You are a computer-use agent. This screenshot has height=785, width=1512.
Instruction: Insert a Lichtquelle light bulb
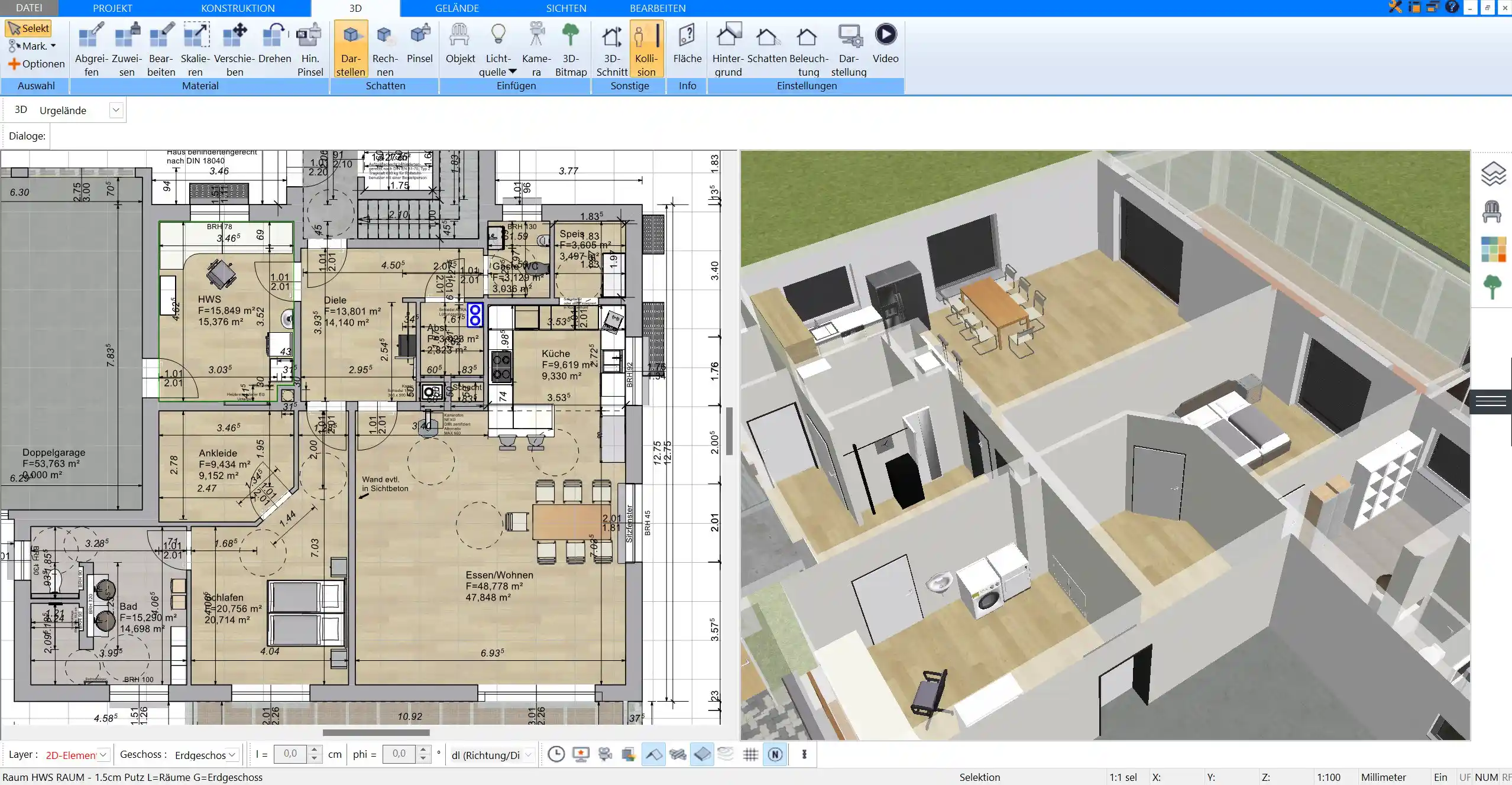pos(498,43)
